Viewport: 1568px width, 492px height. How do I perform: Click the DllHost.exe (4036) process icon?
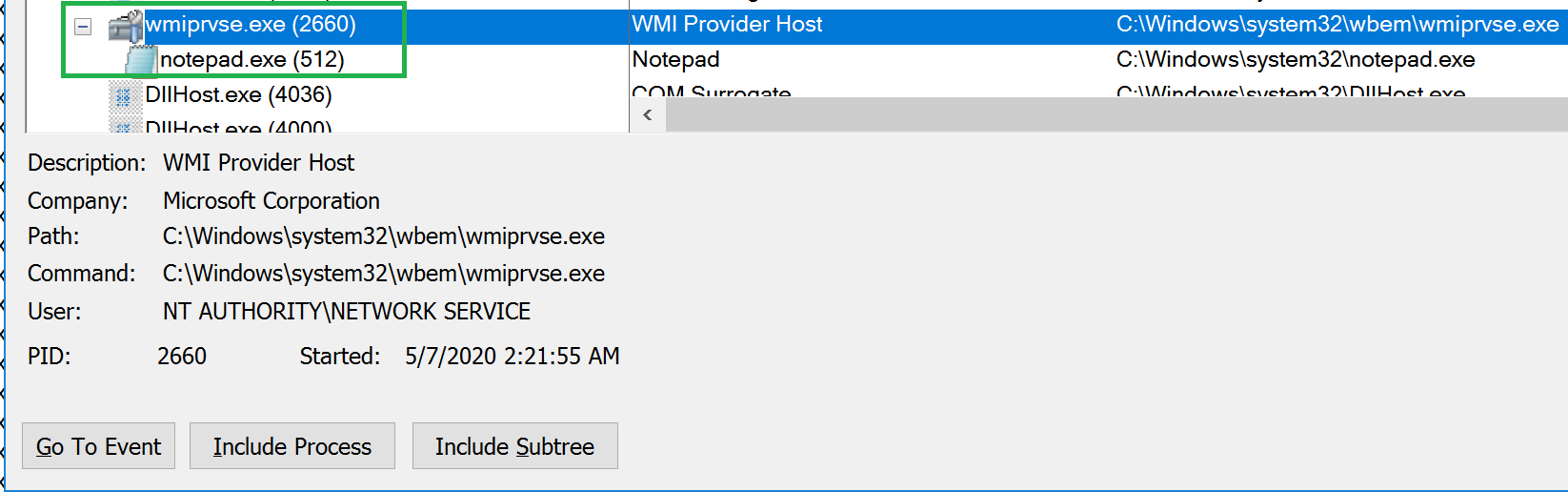[x=123, y=95]
